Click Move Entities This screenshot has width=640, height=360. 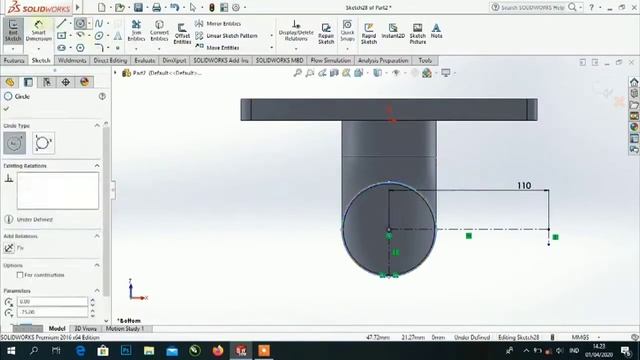click(x=218, y=47)
